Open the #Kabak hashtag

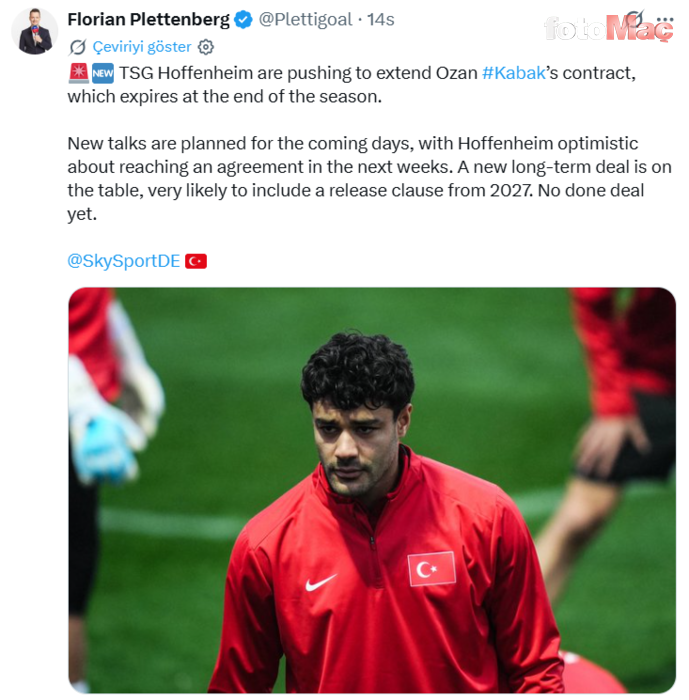514,73
